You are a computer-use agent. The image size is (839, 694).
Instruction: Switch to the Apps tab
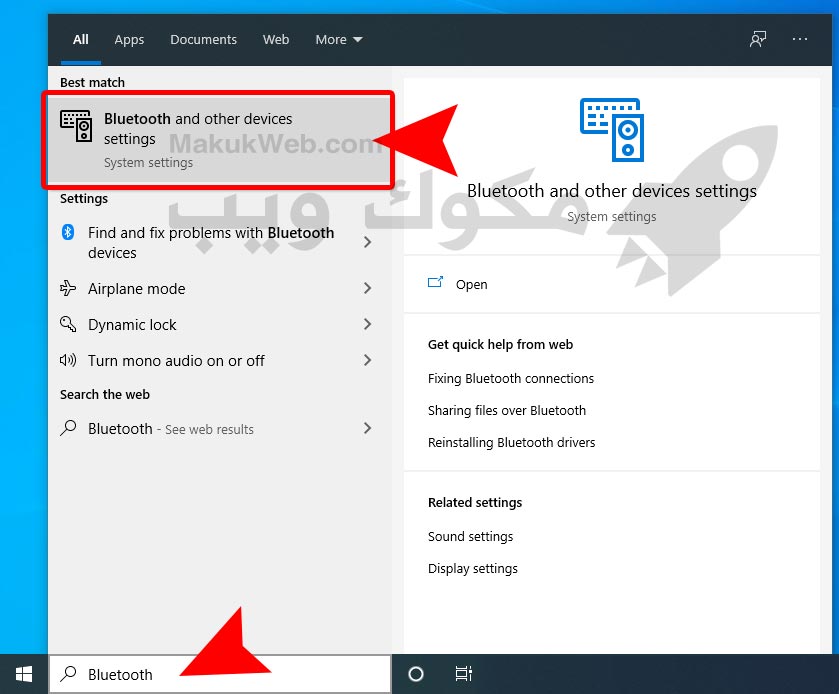click(x=129, y=40)
